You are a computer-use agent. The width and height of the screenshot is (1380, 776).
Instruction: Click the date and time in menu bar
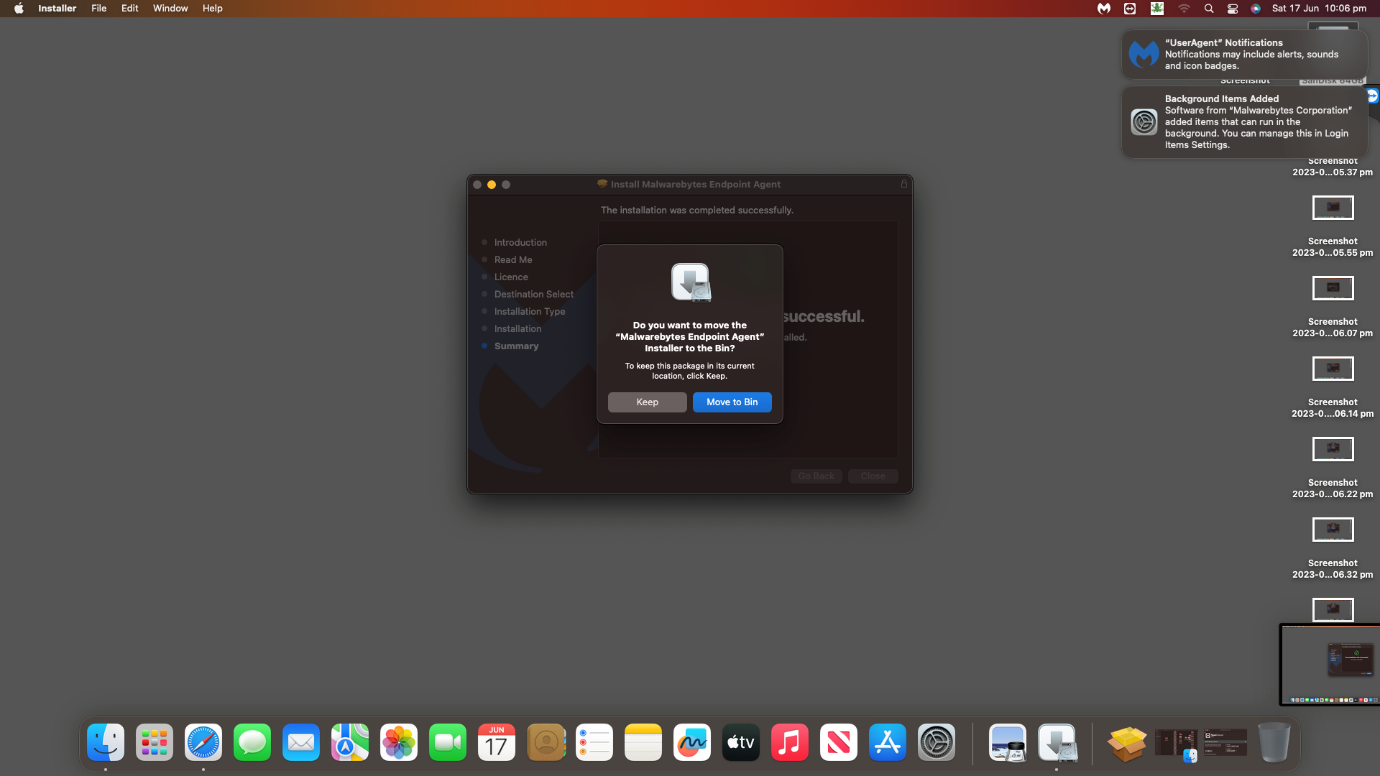[1318, 8]
